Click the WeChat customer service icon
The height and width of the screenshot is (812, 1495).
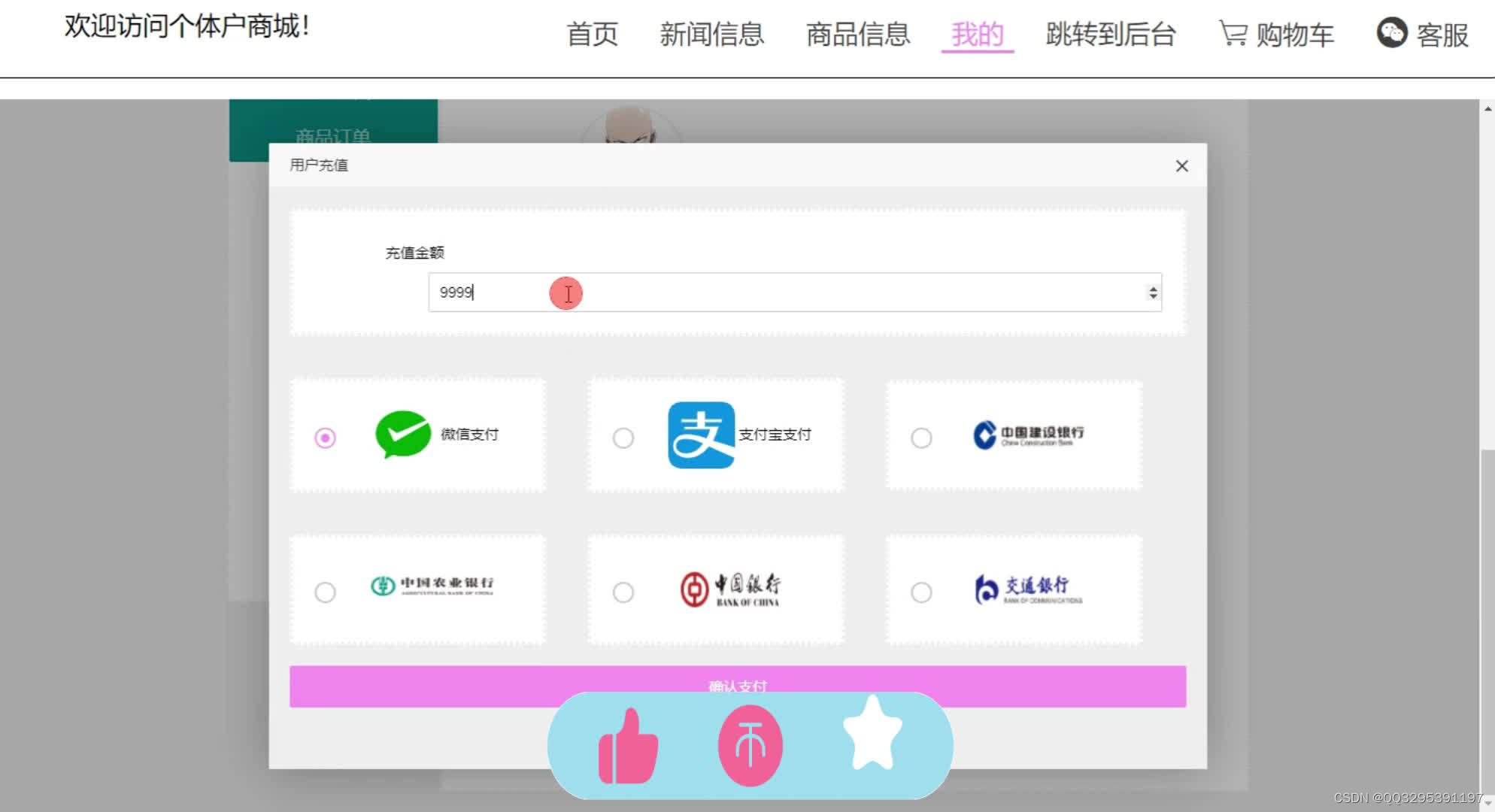pyautogui.click(x=1391, y=33)
